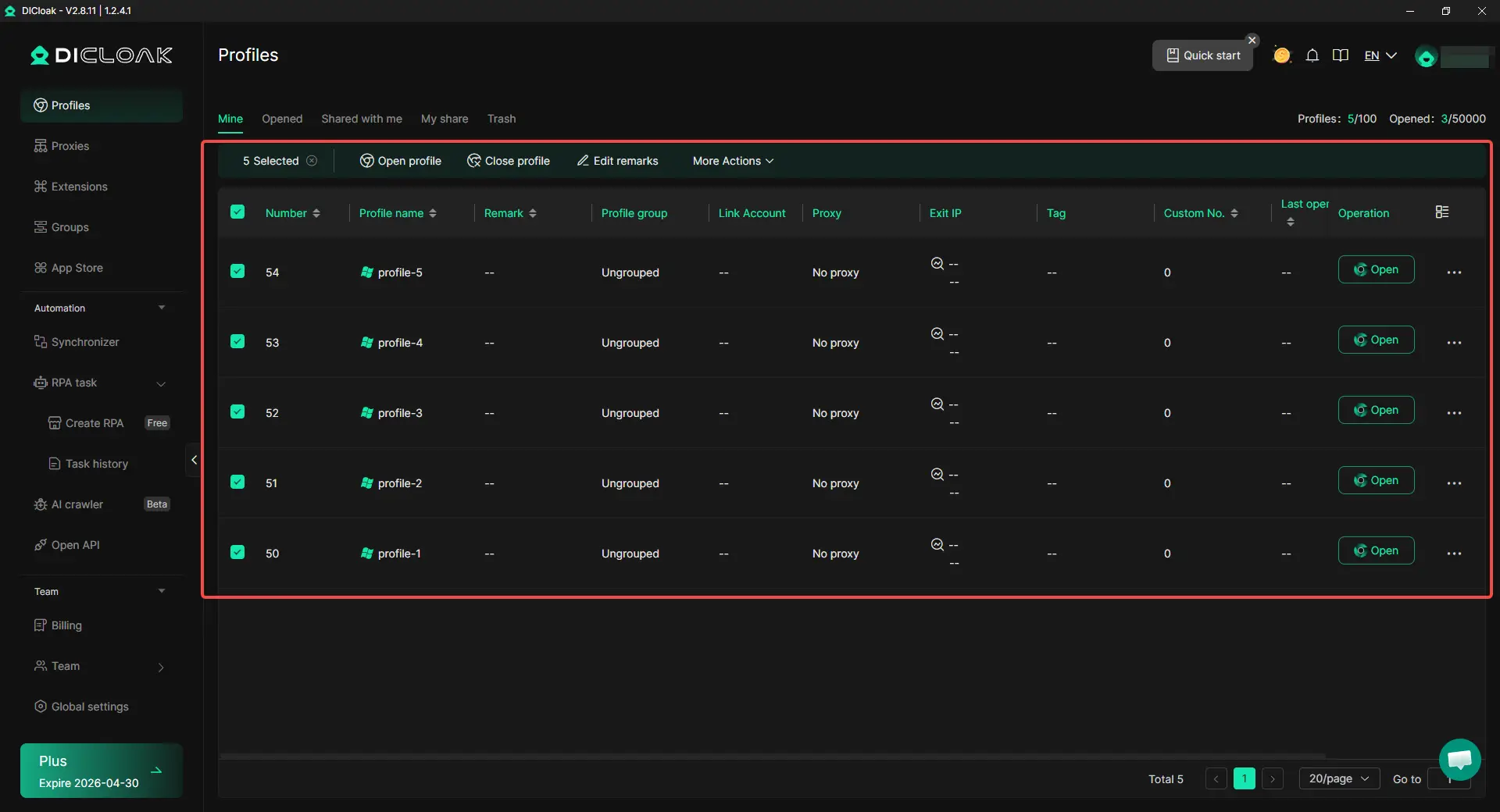
Task: Open the 20/page pagination dropdown
Action: 1339,779
